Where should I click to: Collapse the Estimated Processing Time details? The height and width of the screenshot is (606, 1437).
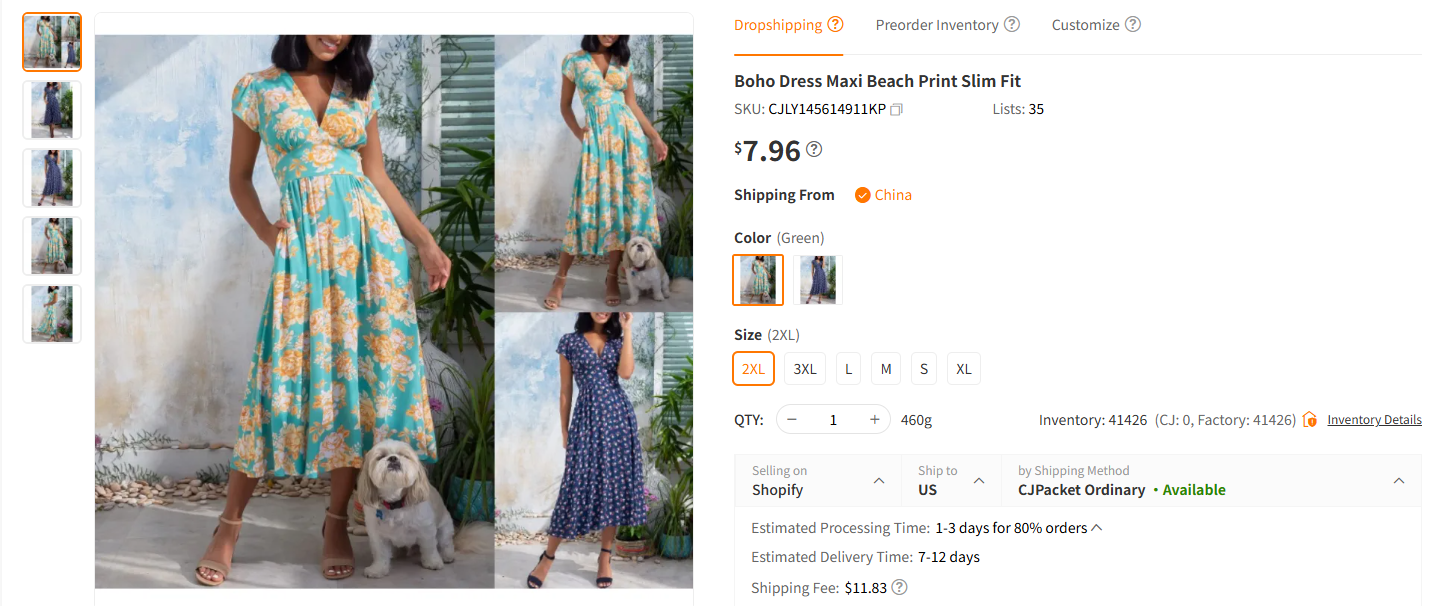pyautogui.click(x=1097, y=527)
